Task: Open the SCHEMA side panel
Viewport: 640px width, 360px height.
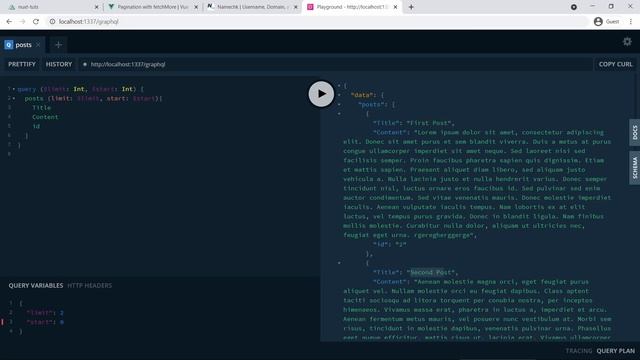Action: (635, 168)
